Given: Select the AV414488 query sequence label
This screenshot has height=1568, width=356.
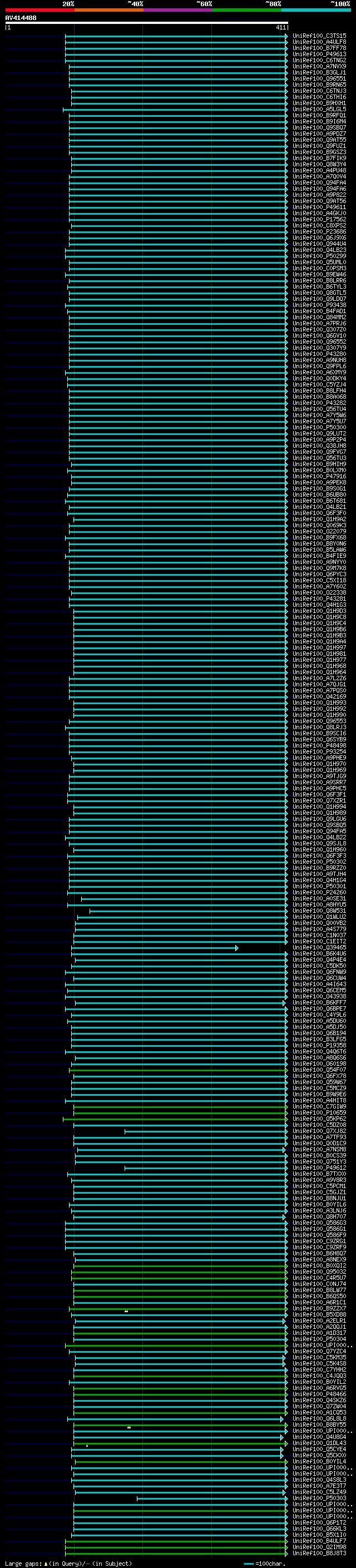Looking at the screenshot, I should [21, 18].
